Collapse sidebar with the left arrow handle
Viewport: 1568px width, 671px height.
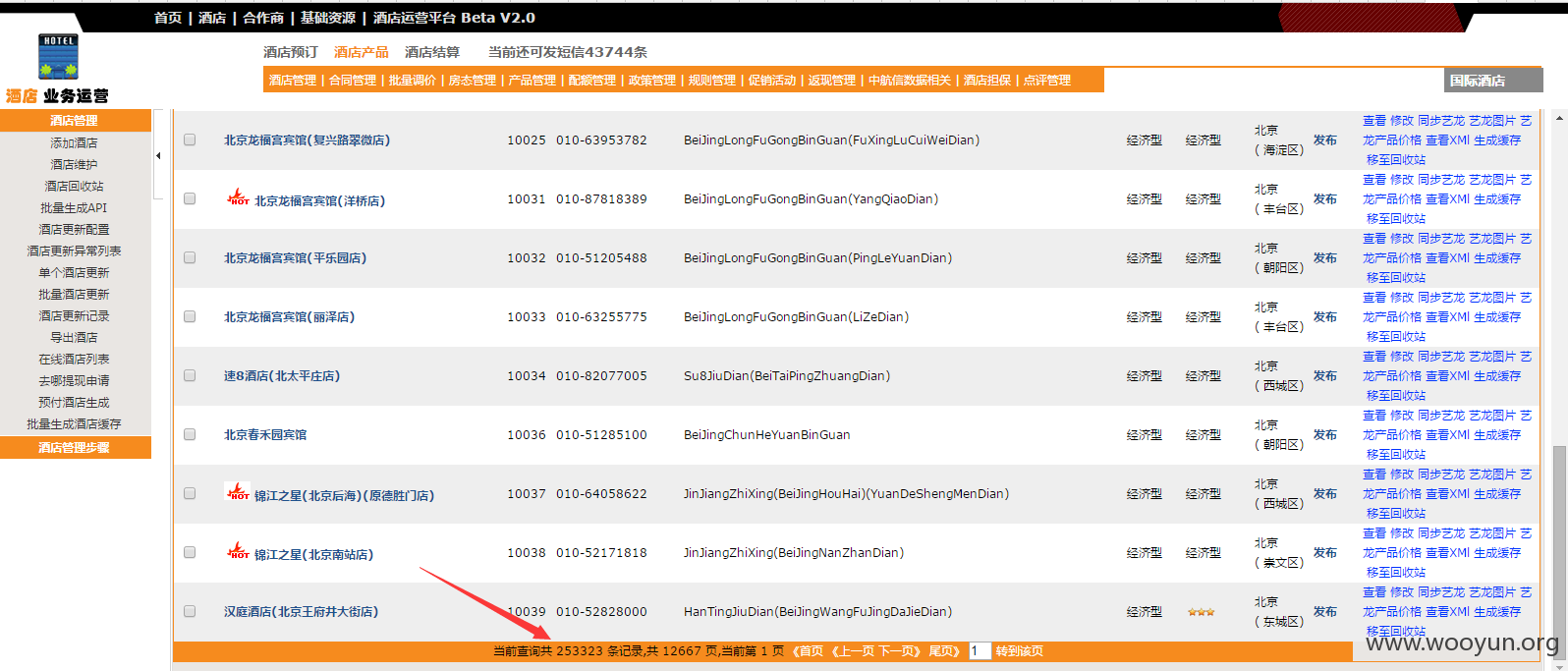coord(158,156)
